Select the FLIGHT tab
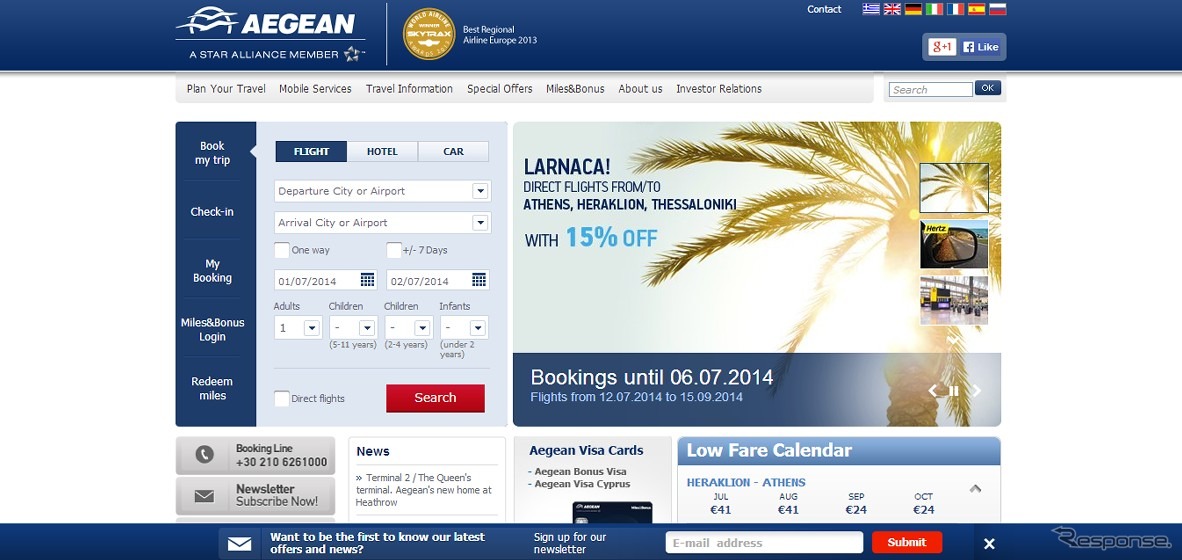Viewport: 1182px width, 560px height. [x=311, y=151]
